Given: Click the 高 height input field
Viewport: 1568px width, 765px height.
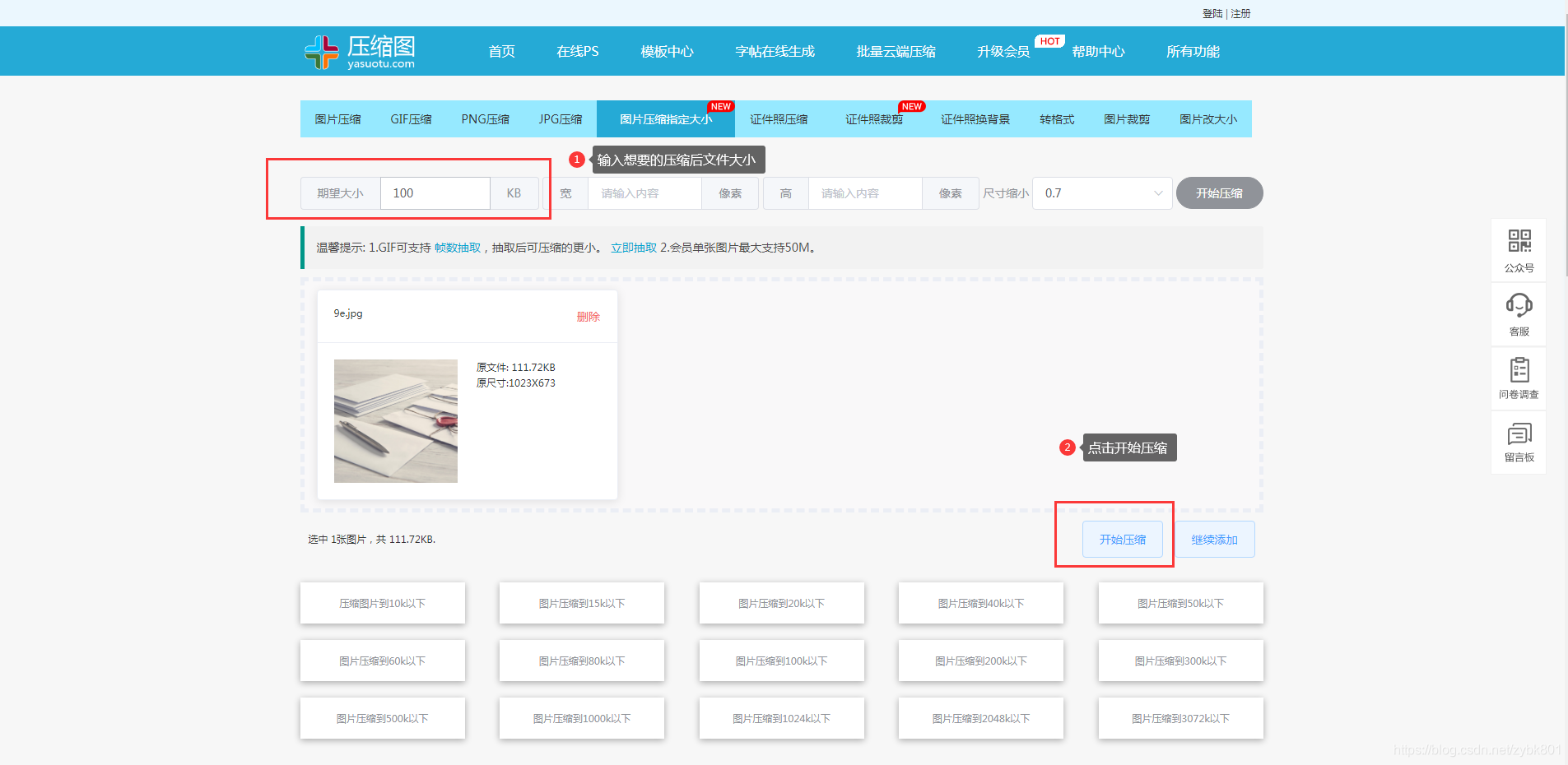Looking at the screenshot, I should coord(865,193).
